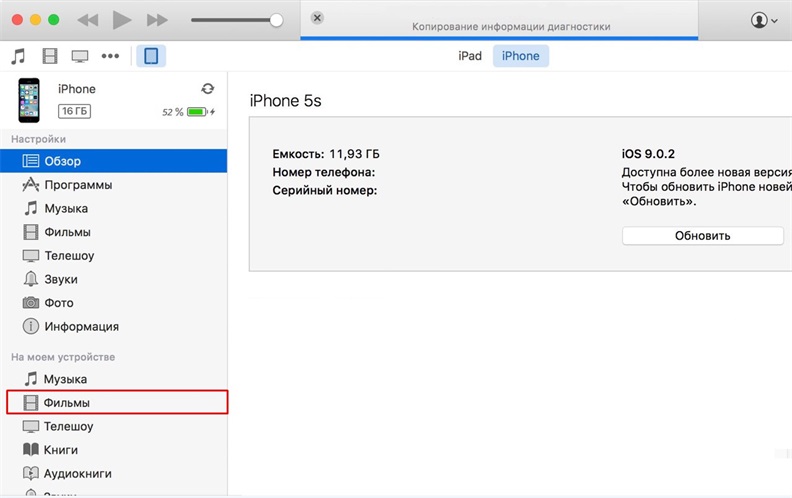This screenshot has width=792, height=498.
Task: Open Аудиокниги on the device
Action: pyautogui.click(x=114, y=474)
